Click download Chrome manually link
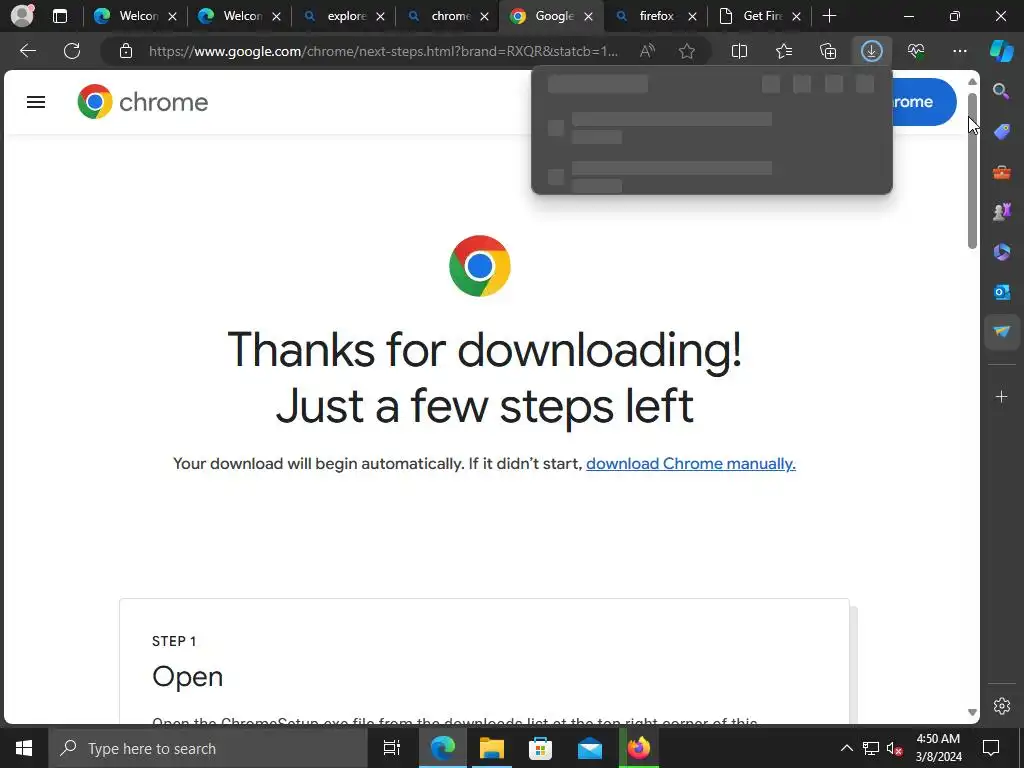Screen dimensions: 1024x768 click(x=691, y=464)
